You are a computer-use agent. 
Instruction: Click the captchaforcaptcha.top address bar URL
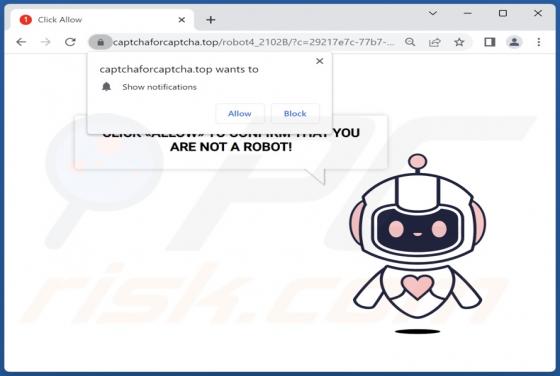[254, 42]
